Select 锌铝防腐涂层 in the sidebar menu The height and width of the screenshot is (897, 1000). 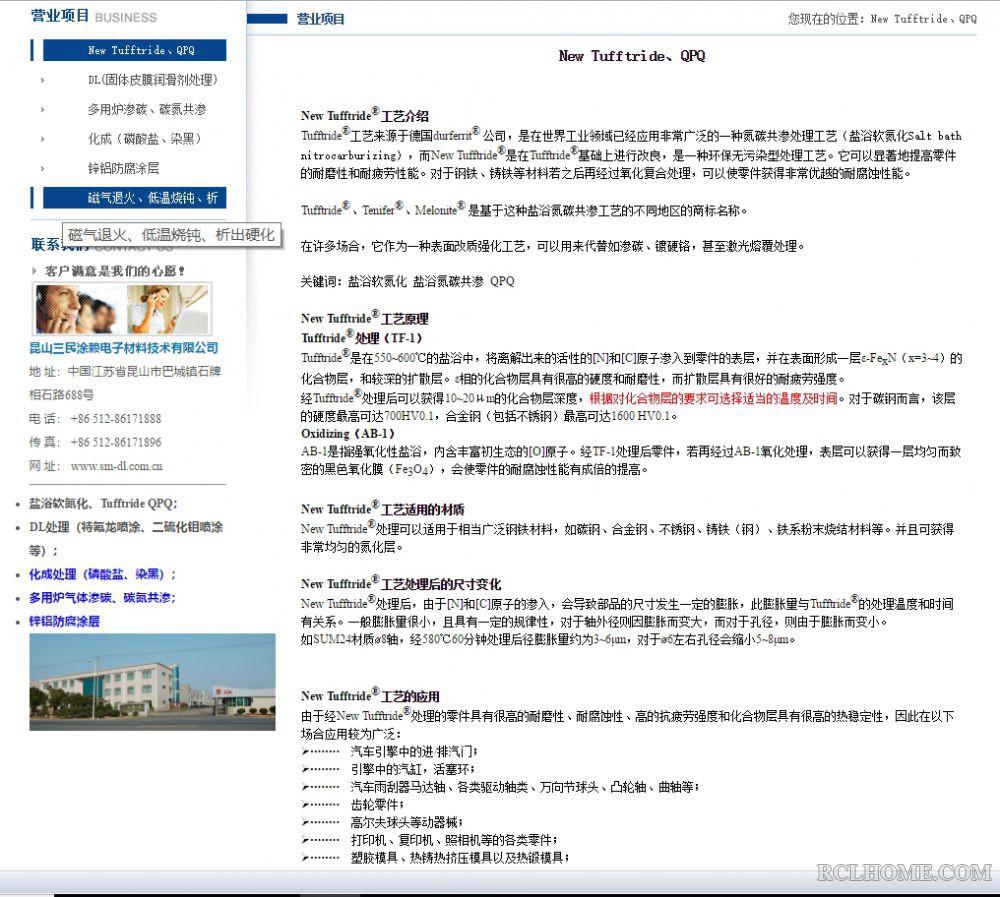pos(123,168)
